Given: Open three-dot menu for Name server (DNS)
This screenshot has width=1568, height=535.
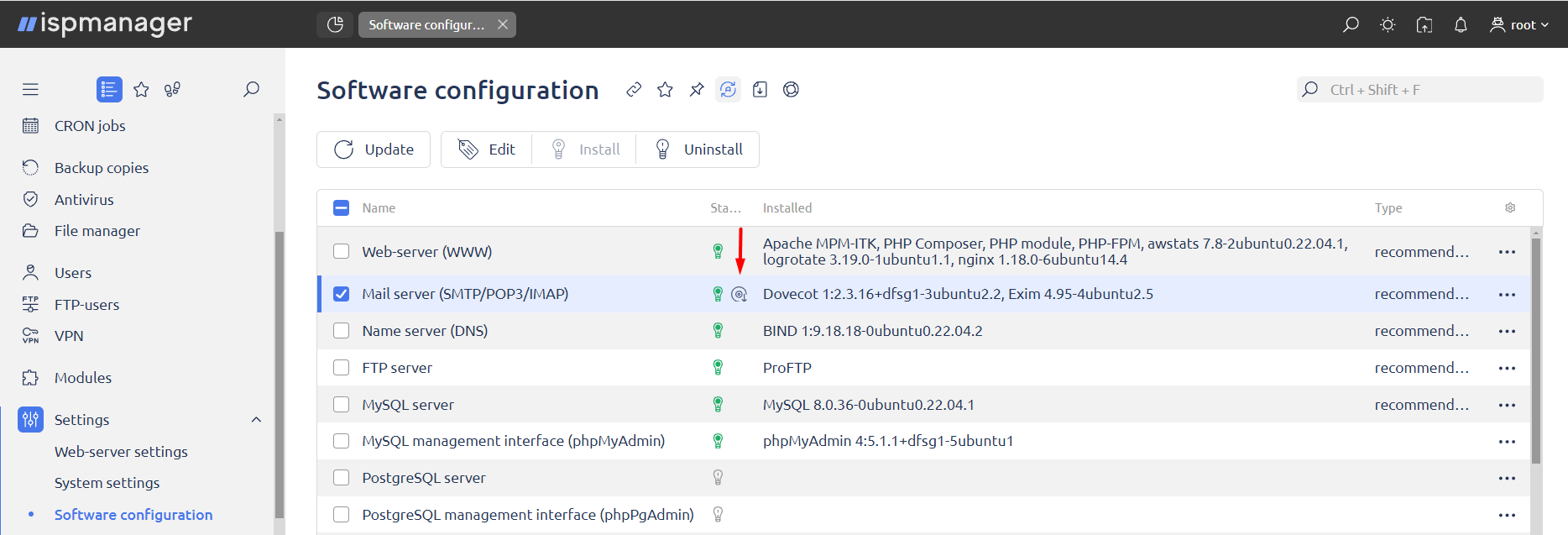Looking at the screenshot, I should [1507, 332].
